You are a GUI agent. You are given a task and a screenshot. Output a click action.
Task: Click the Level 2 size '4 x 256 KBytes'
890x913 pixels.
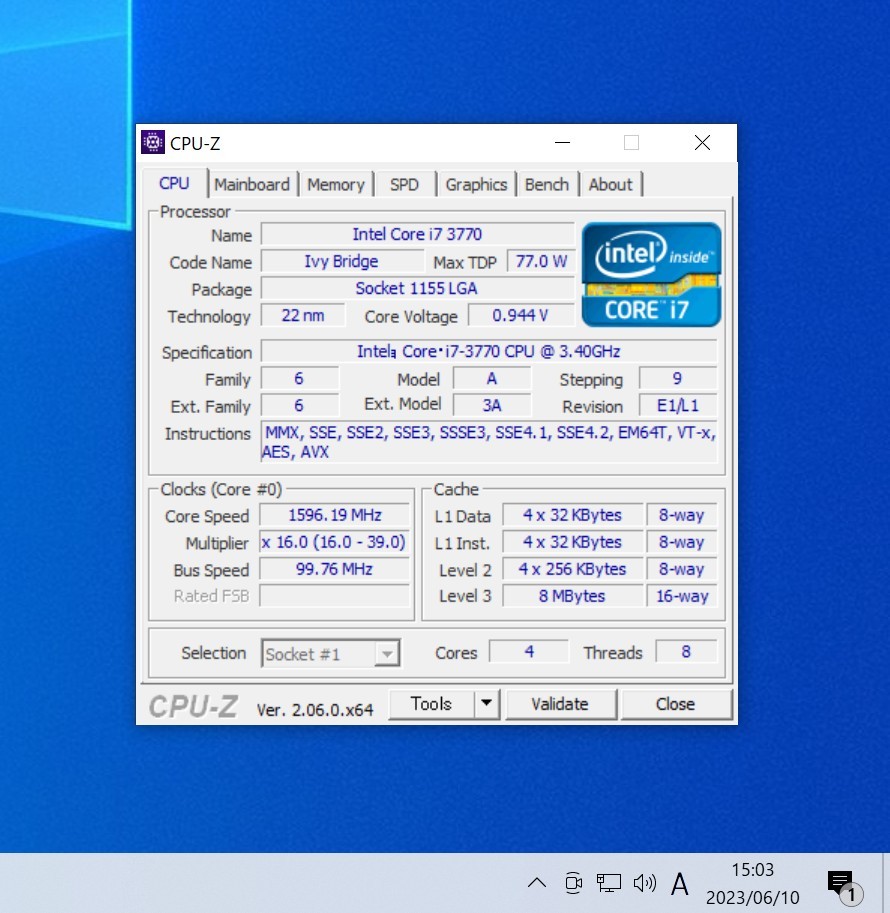click(573, 569)
